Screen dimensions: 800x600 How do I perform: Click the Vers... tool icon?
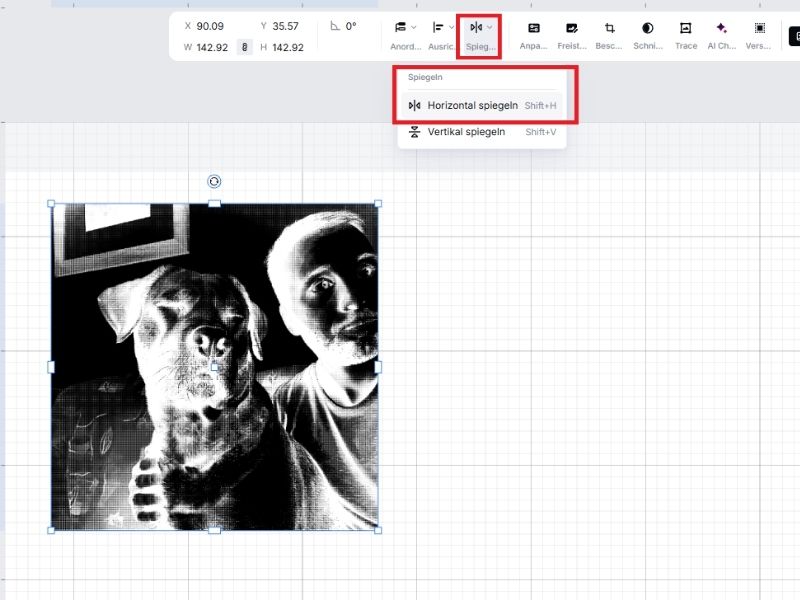[760, 28]
